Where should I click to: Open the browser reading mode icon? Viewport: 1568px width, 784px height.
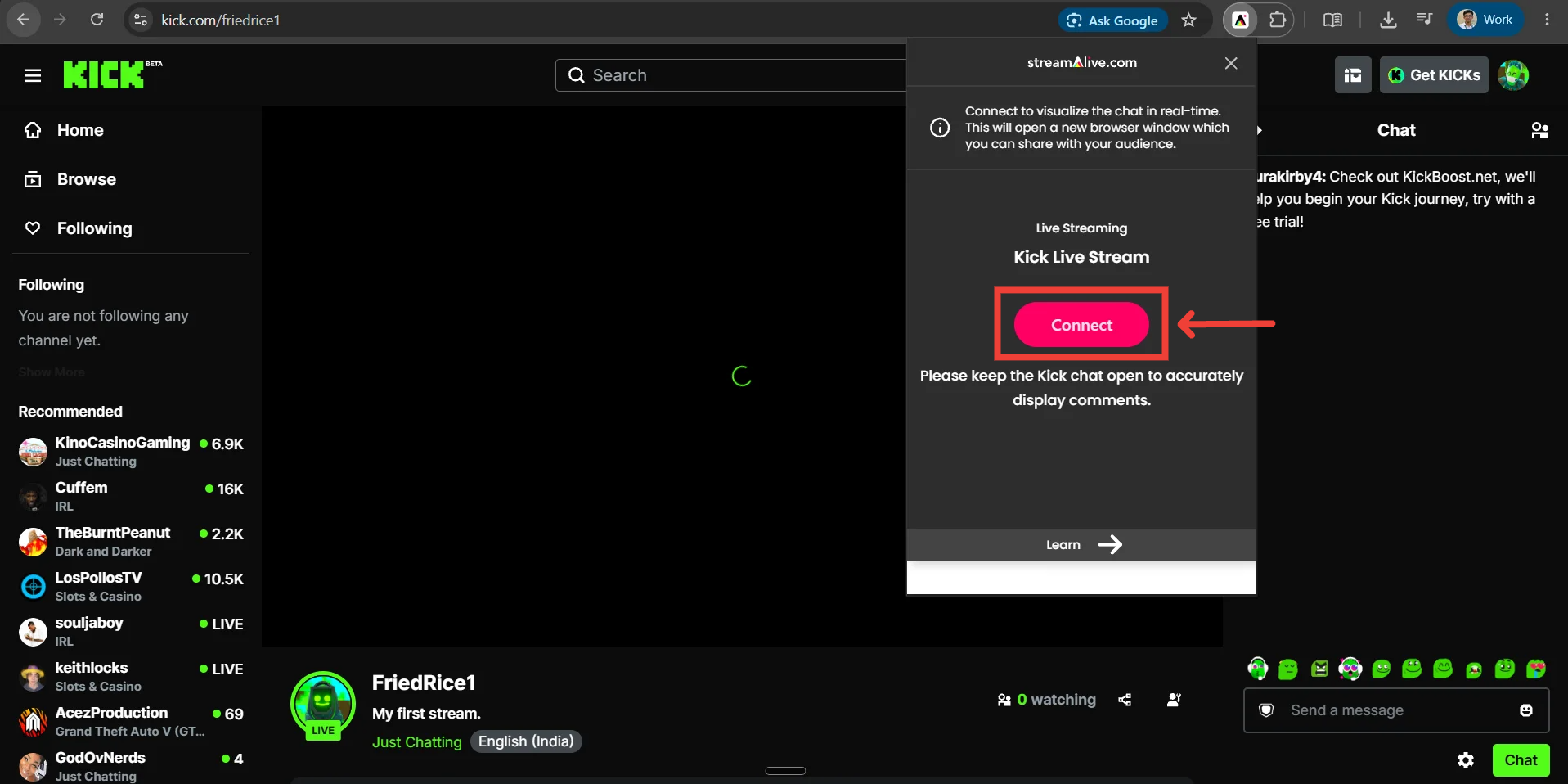pyautogui.click(x=1332, y=20)
